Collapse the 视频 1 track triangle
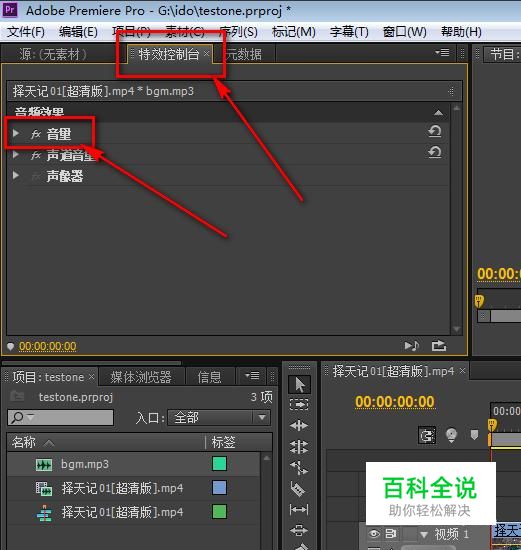 (x=424, y=535)
